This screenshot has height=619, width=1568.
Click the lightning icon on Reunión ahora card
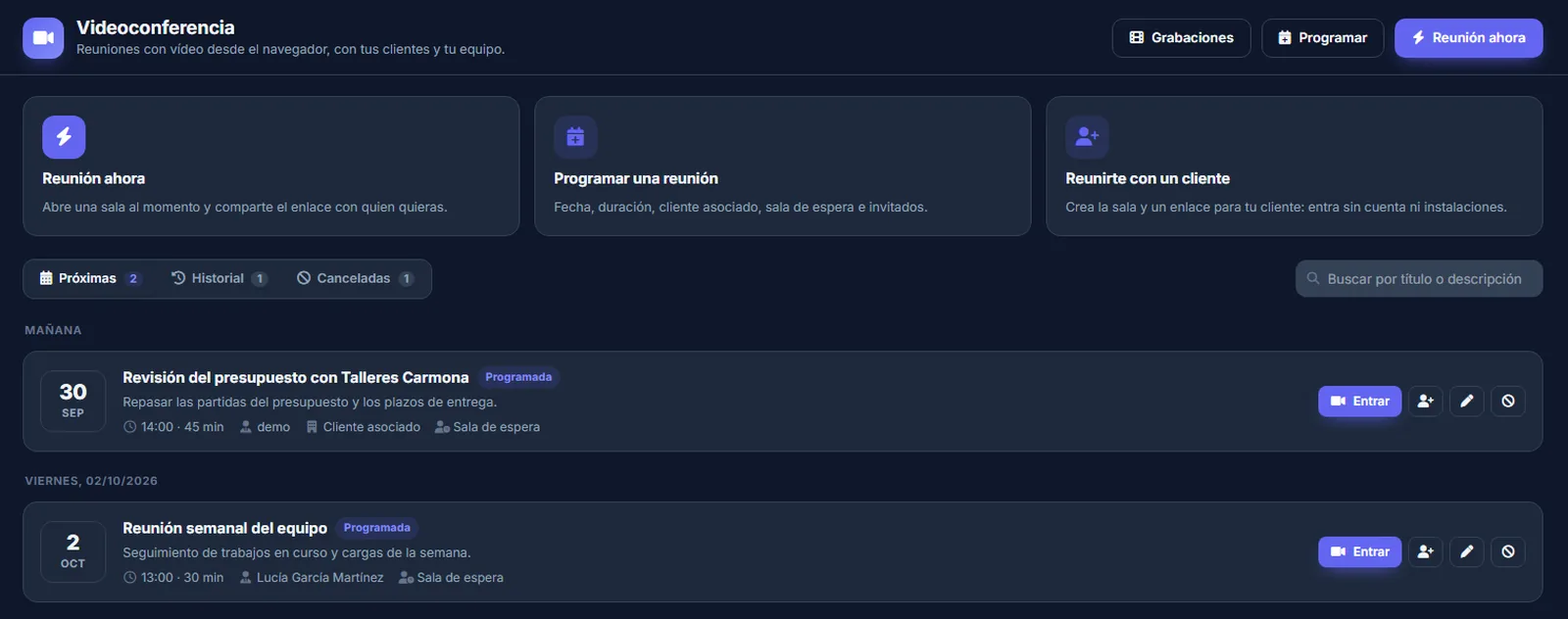pyautogui.click(x=64, y=137)
